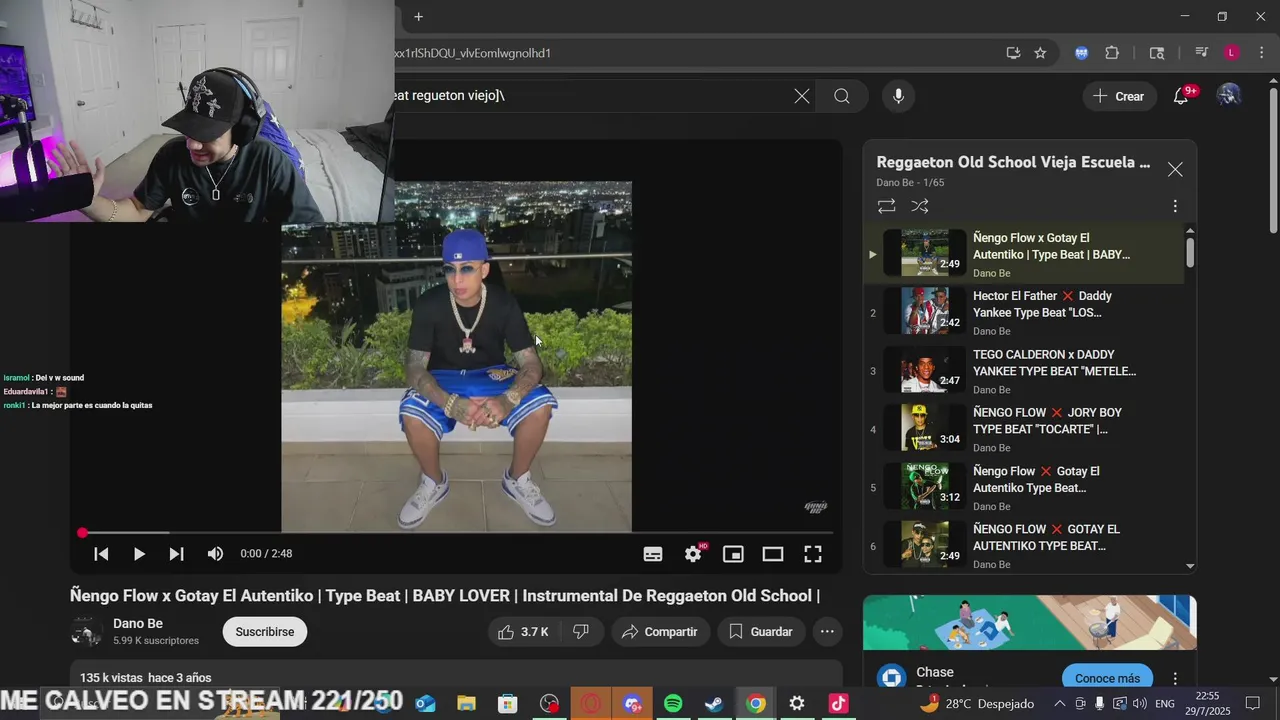Subscribe to Dano Be with Suscribirse
This screenshot has width=1280, height=720.
[265, 632]
